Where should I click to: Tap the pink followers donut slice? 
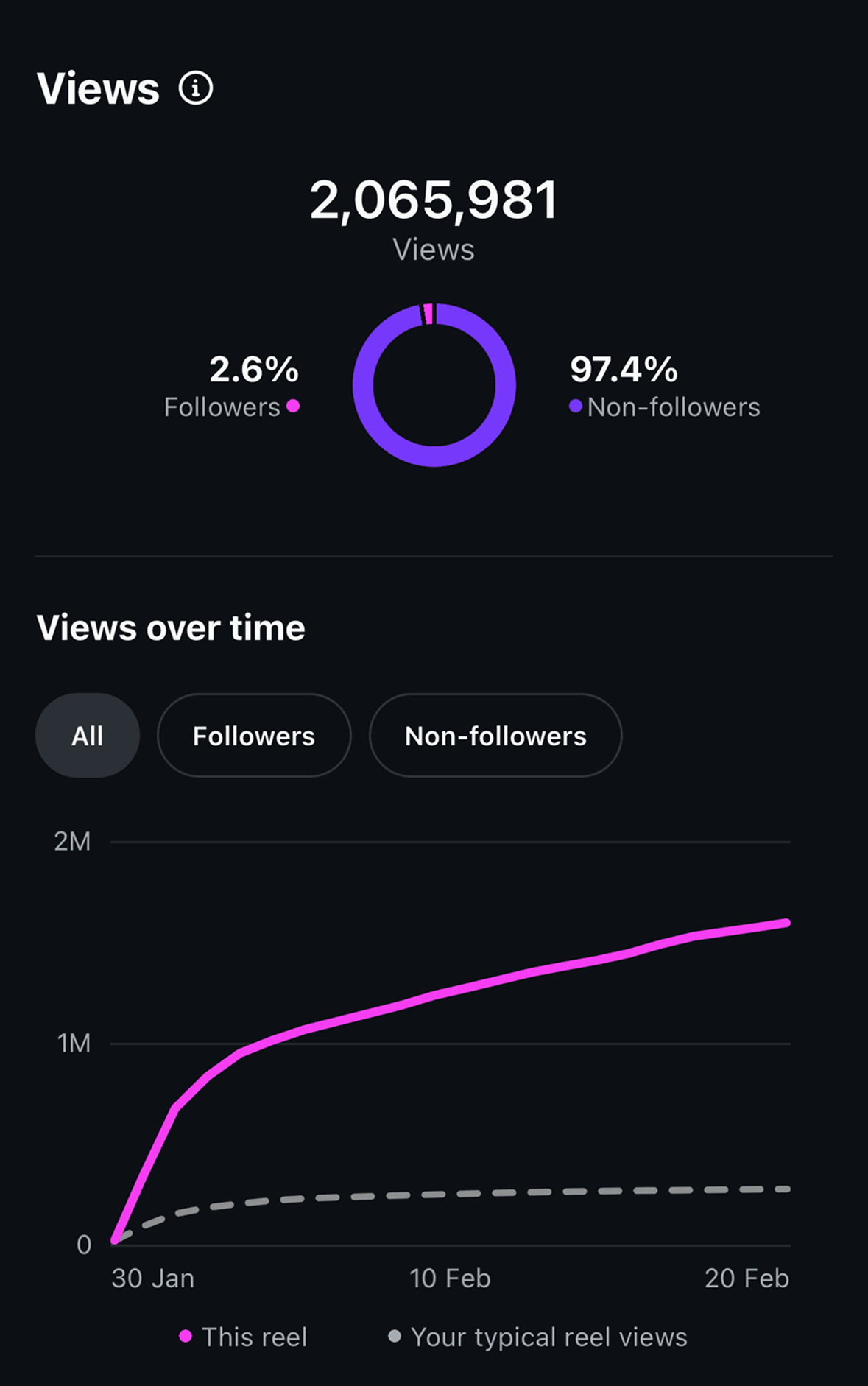(x=428, y=314)
